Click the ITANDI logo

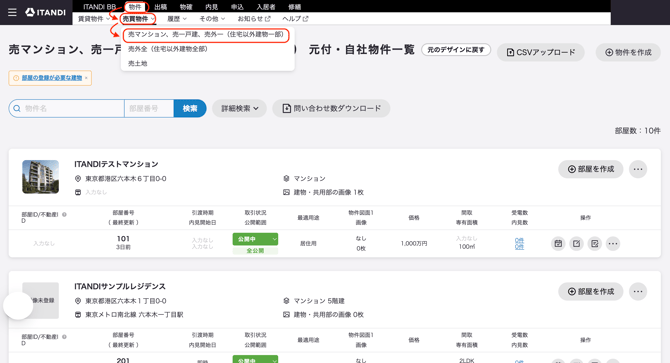pyautogui.click(x=45, y=12)
